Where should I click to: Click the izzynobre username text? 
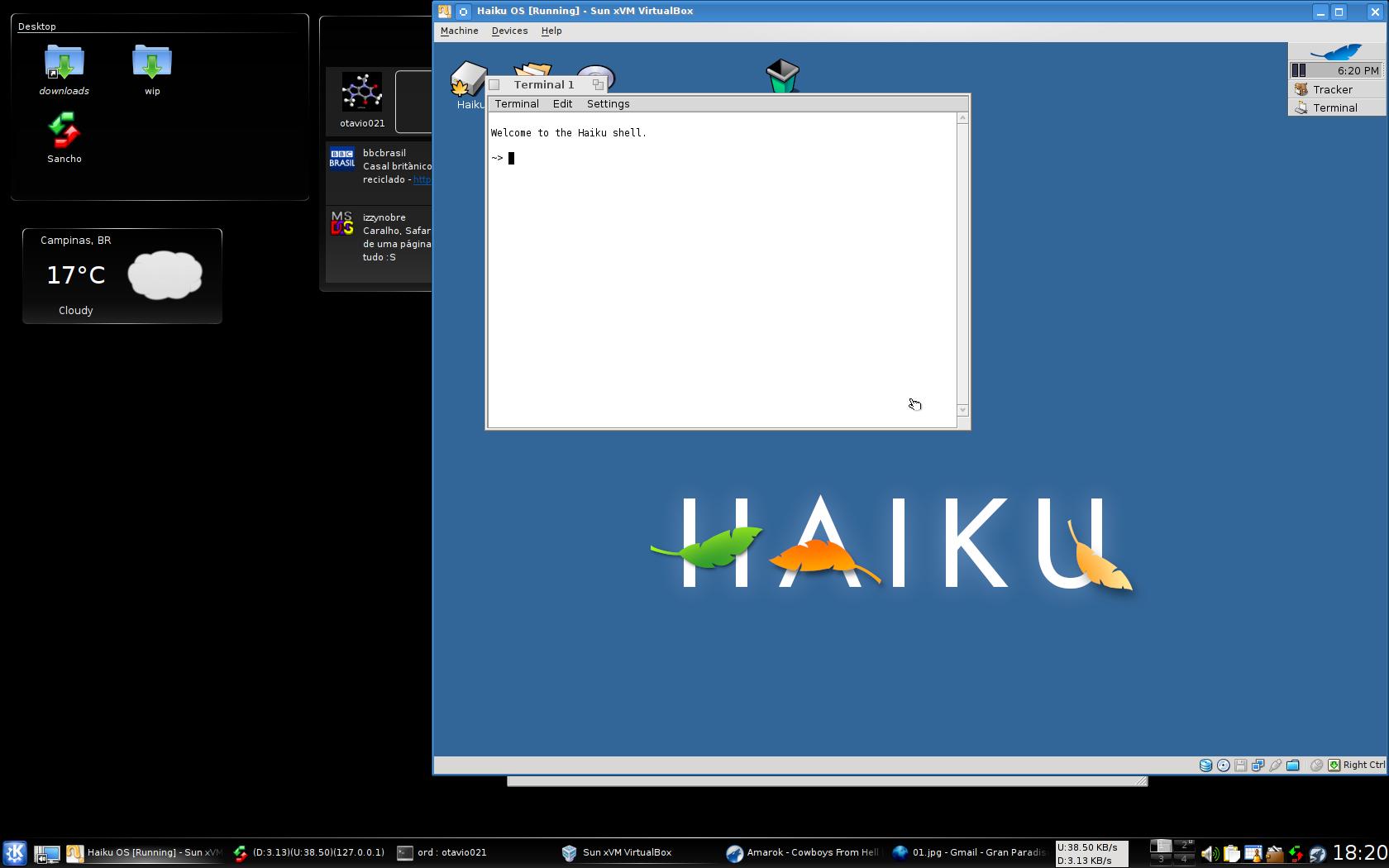pyautogui.click(x=384, y=217)
